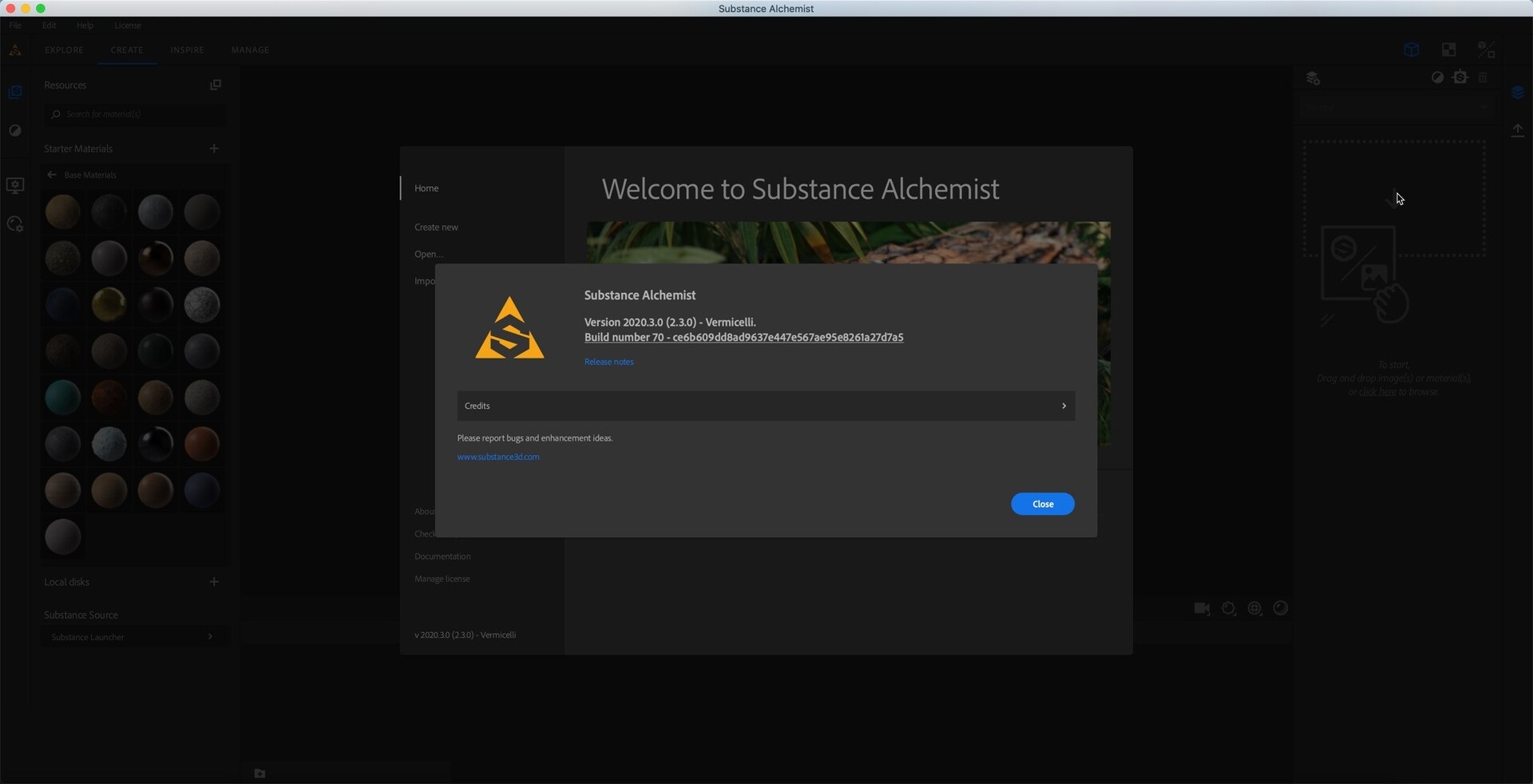The height and width of the screenshot is (784, 1533).
Task: Click the Substance Alchemist logo in the top toolbar
Action: click(14, 49)
